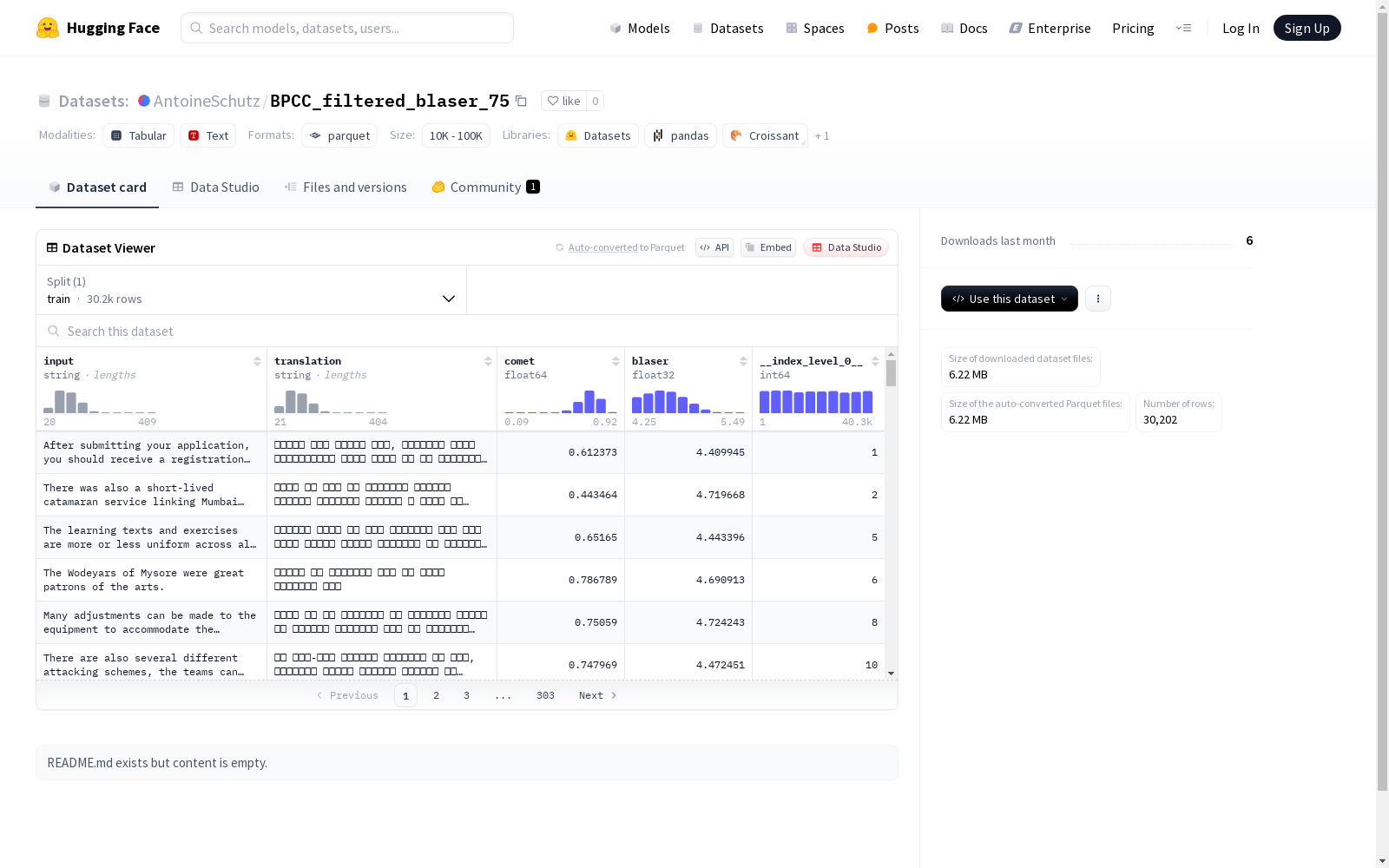The image size is (1389, 868).
Task: Sort the comet column
Action: (616, 361)
